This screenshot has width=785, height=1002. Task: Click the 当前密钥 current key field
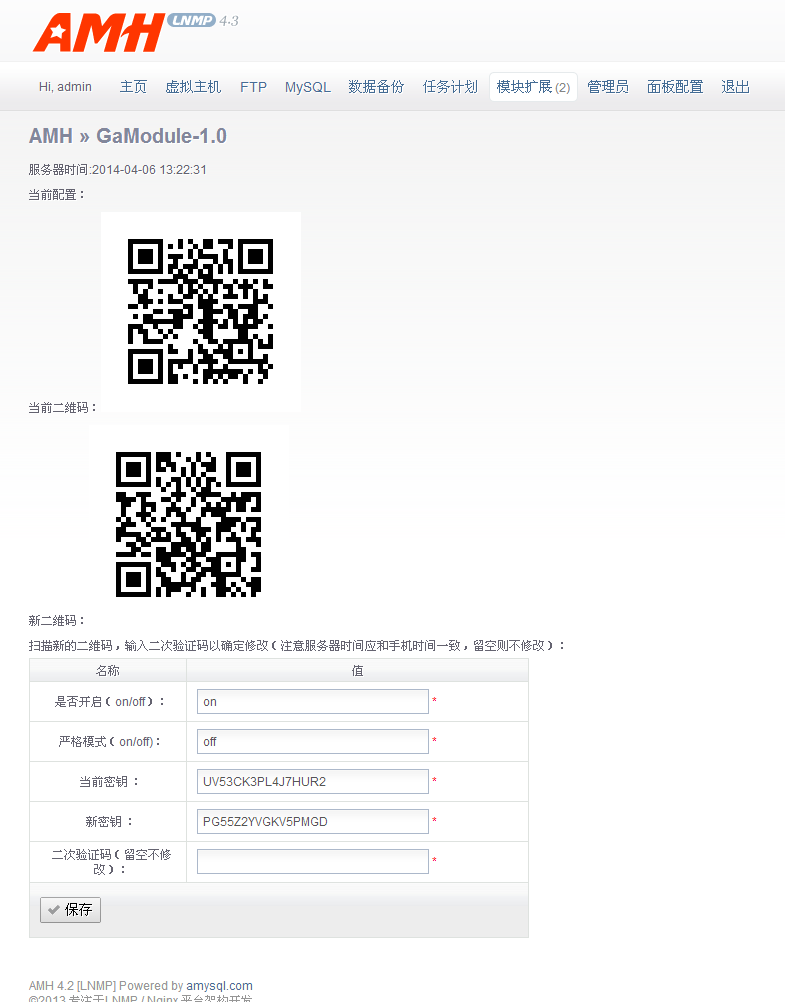click(312, 781)
